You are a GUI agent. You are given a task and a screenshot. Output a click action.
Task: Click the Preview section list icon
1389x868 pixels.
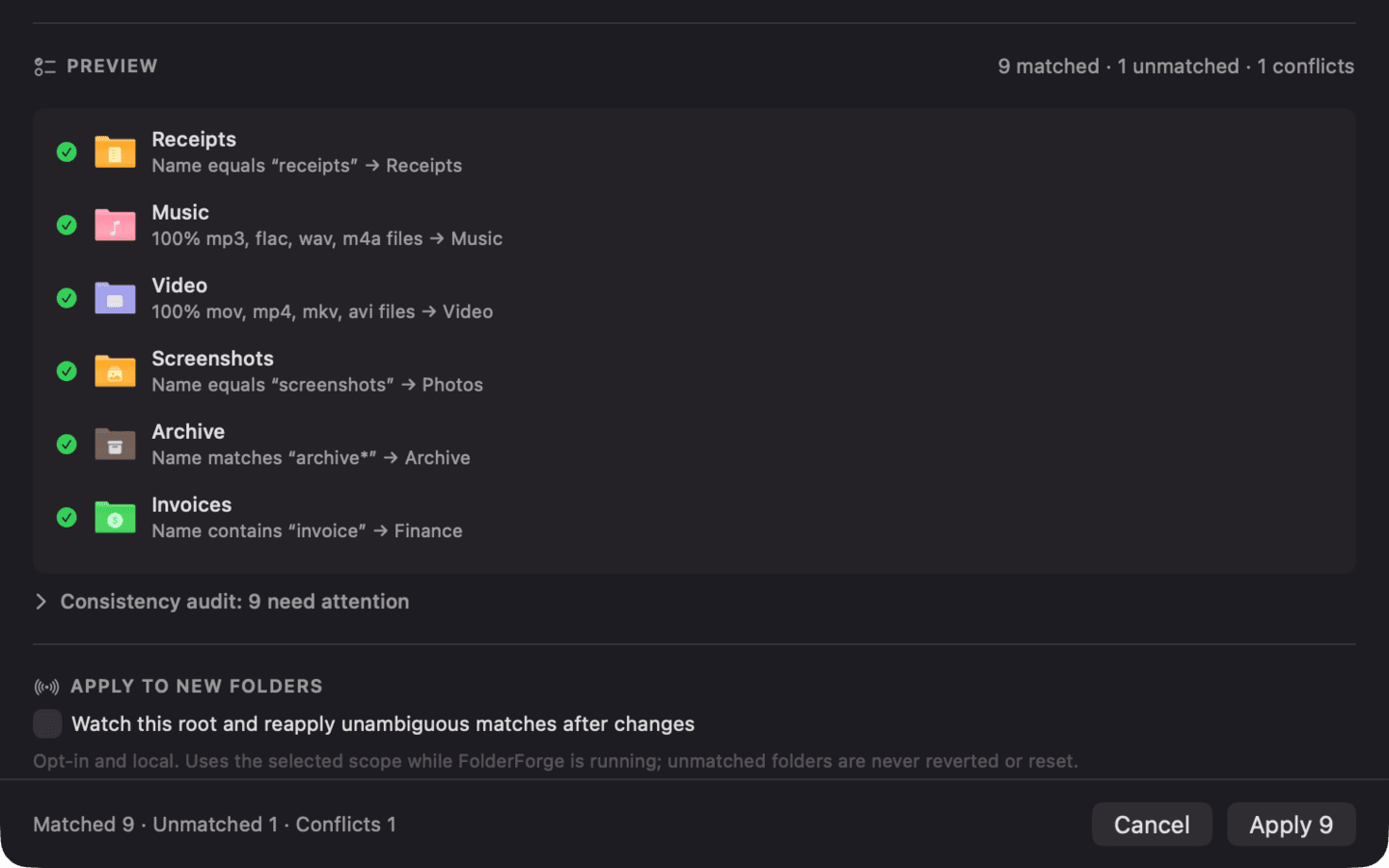click(45, 67)
